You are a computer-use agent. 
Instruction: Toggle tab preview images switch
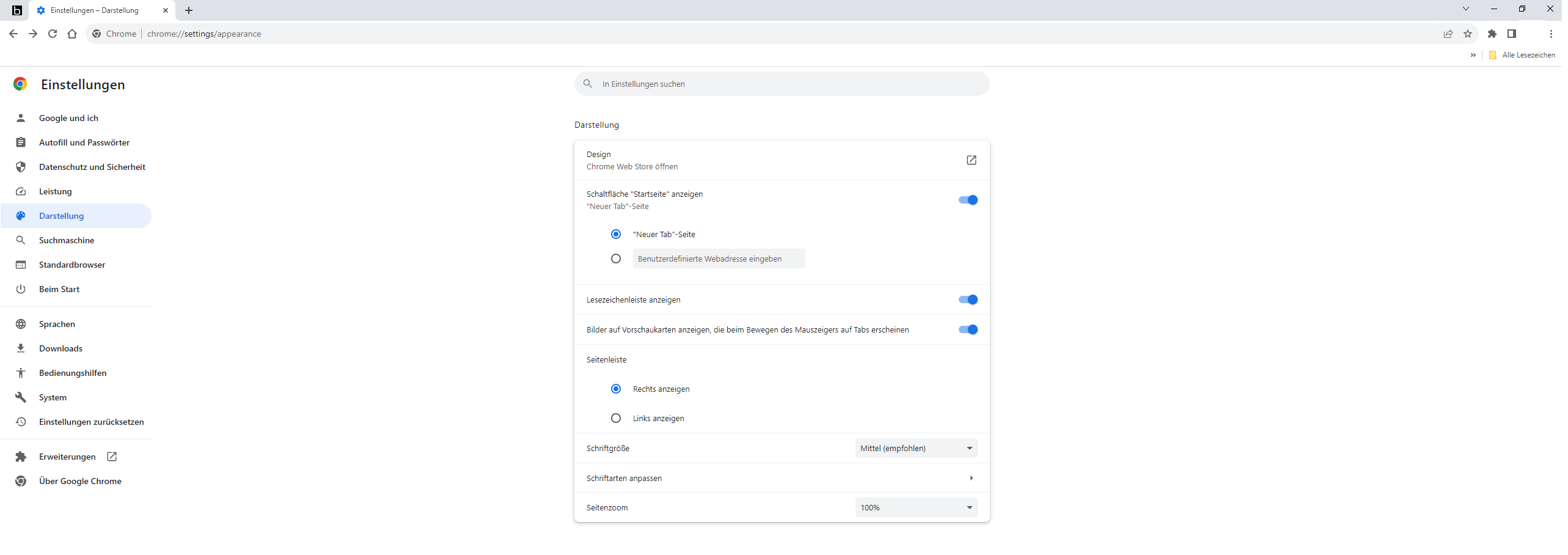pyautogui.click(x=968, y=329)
